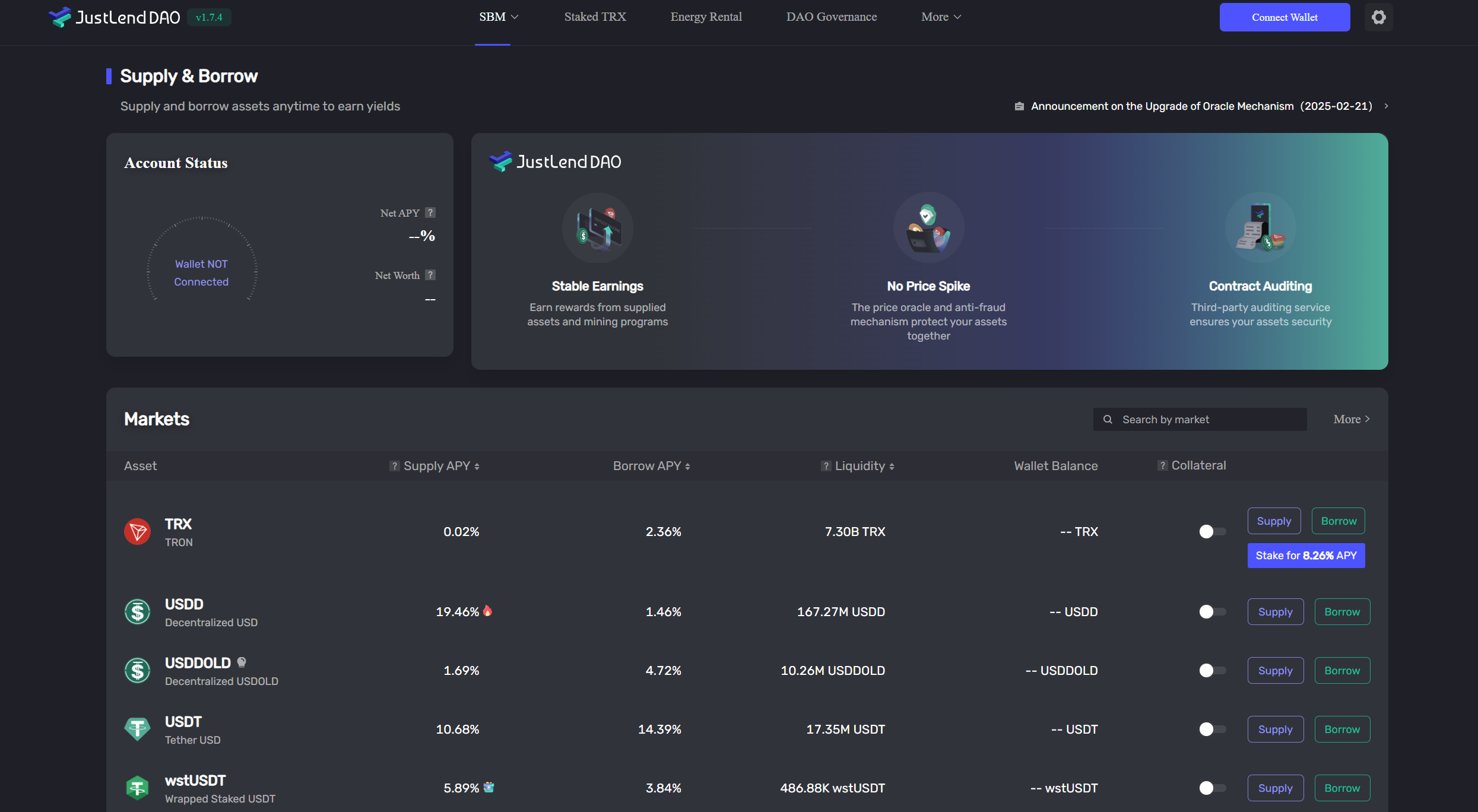The image size is (1478, 812).
Task: Toggle USDDOLD collateral switch
Action: pos(1211,670)
